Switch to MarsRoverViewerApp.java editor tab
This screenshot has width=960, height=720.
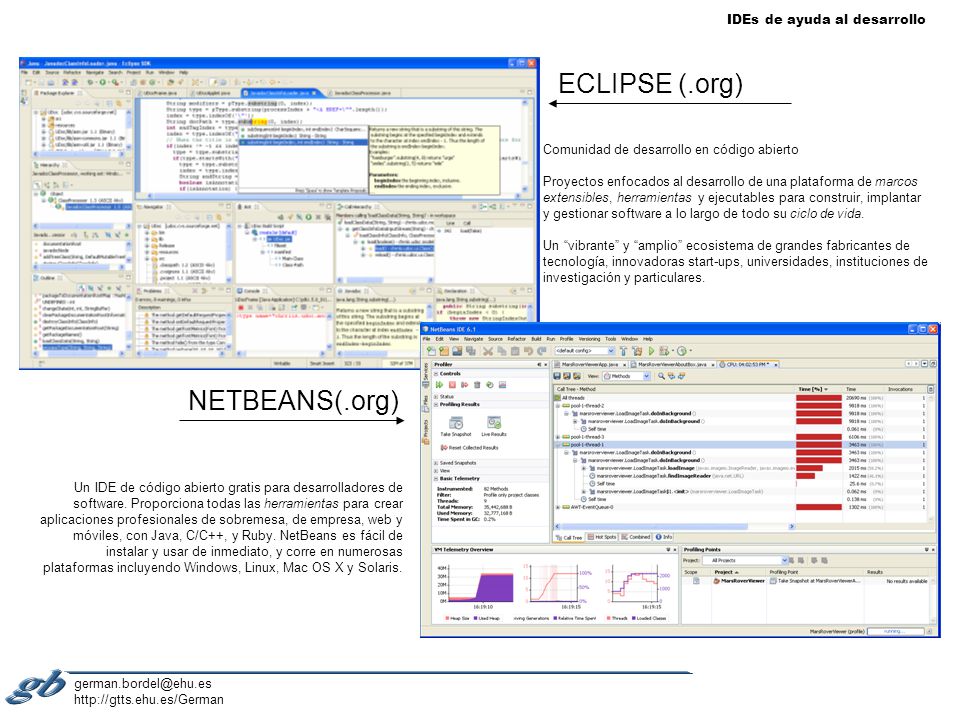(590, 364)
